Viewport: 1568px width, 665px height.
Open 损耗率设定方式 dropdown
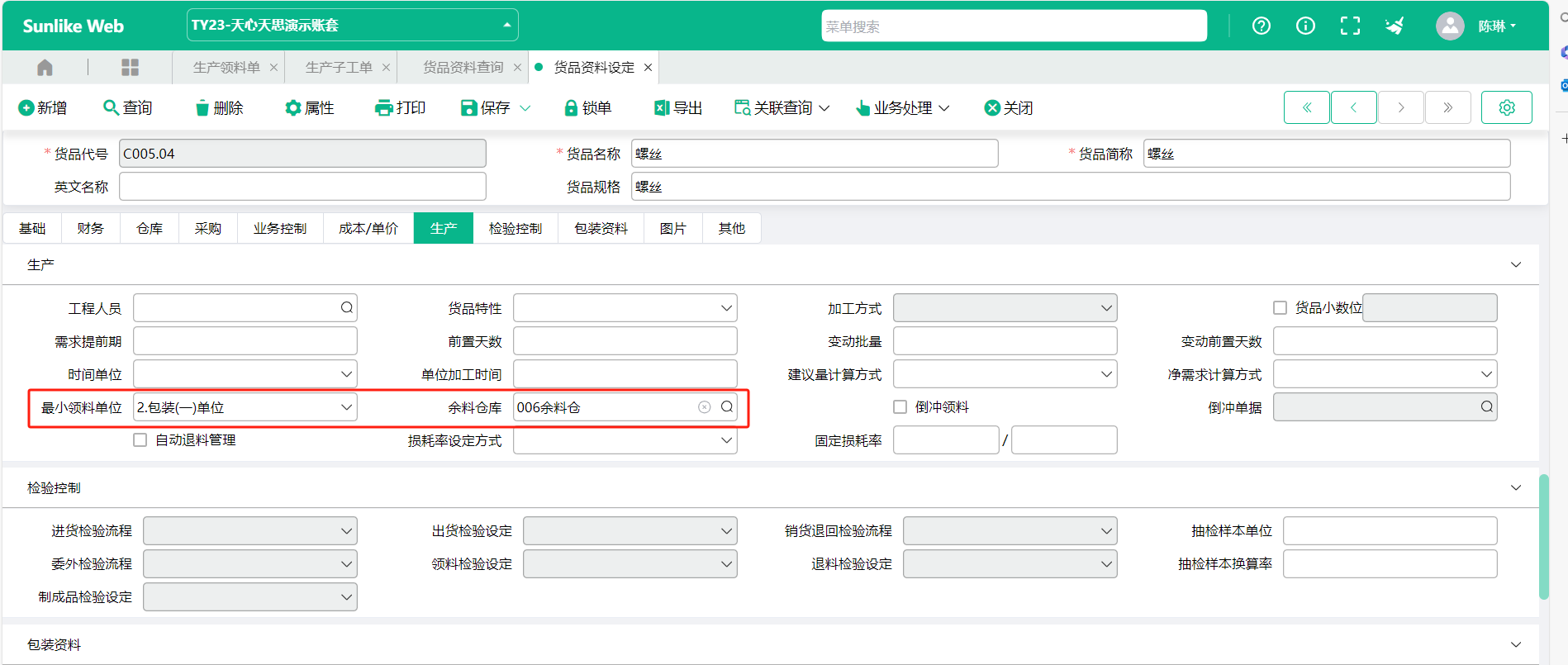pos(625,439)
